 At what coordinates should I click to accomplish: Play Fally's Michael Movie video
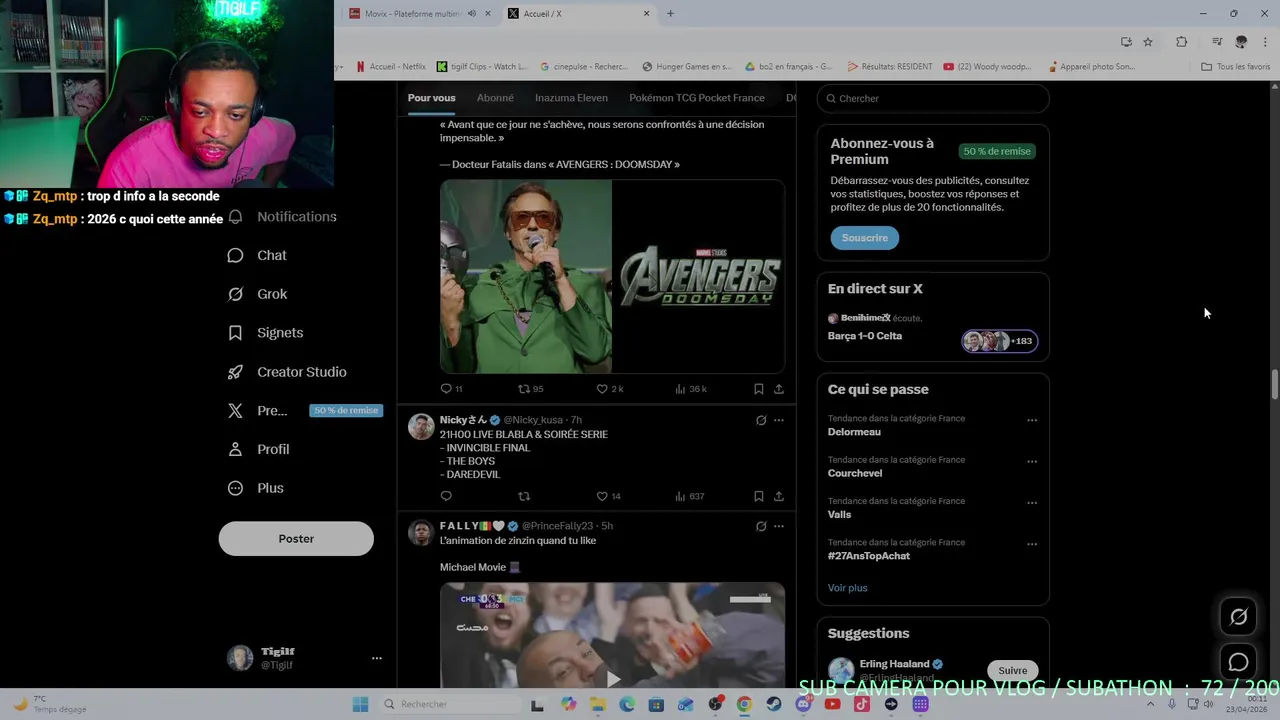point(612,678)
